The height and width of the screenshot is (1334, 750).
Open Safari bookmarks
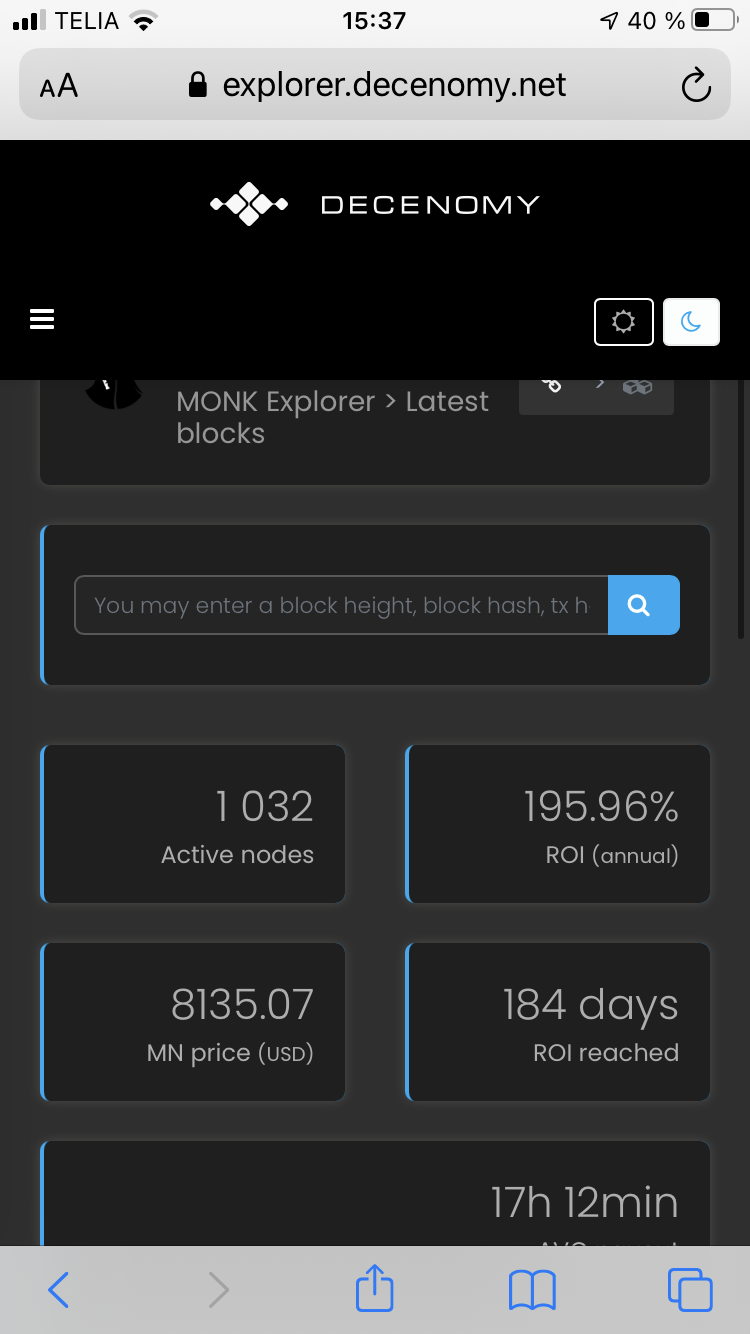[532, 1290]
